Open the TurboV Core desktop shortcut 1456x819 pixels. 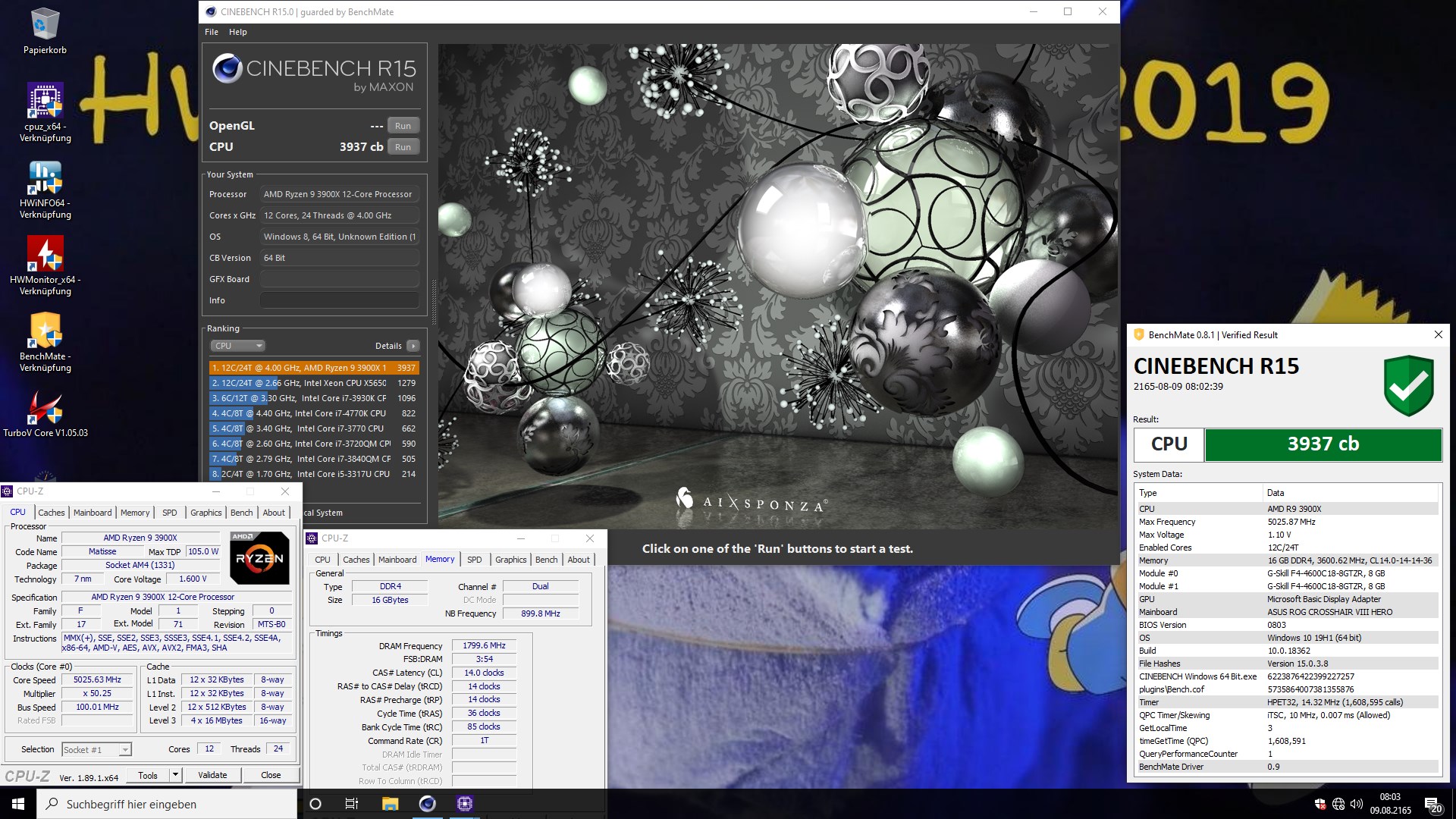point(45,416)
